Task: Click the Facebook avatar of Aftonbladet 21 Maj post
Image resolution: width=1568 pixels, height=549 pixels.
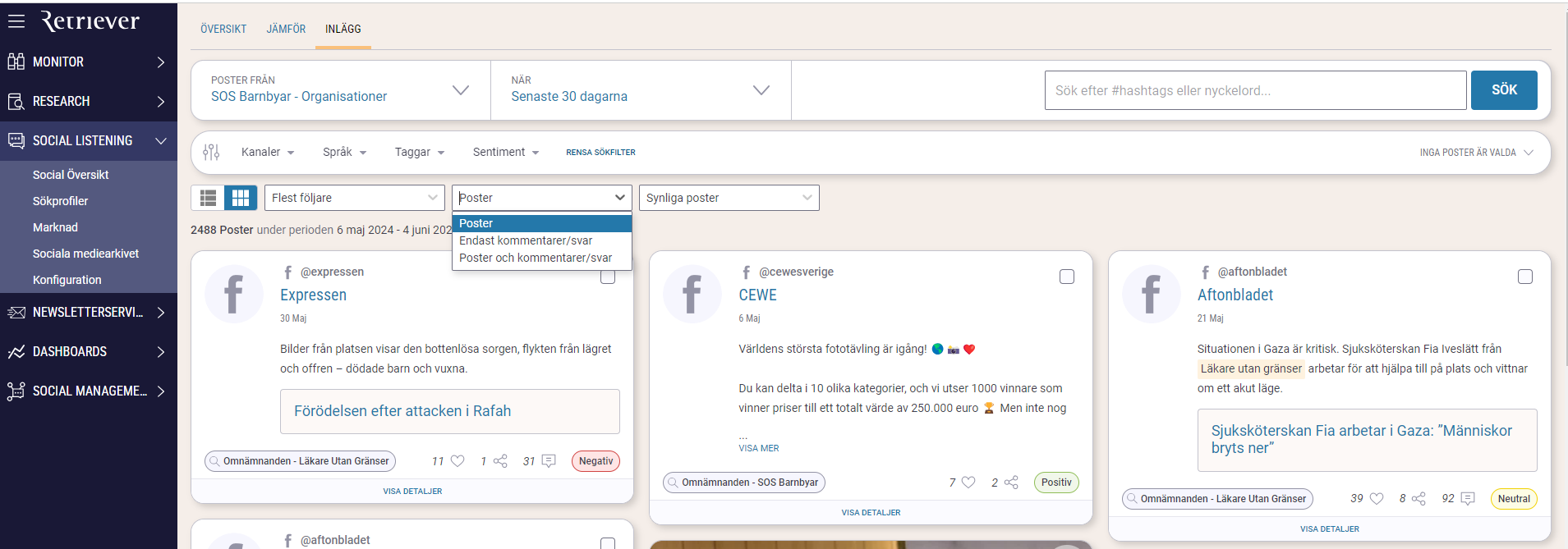Action: tap(1152, 294)
